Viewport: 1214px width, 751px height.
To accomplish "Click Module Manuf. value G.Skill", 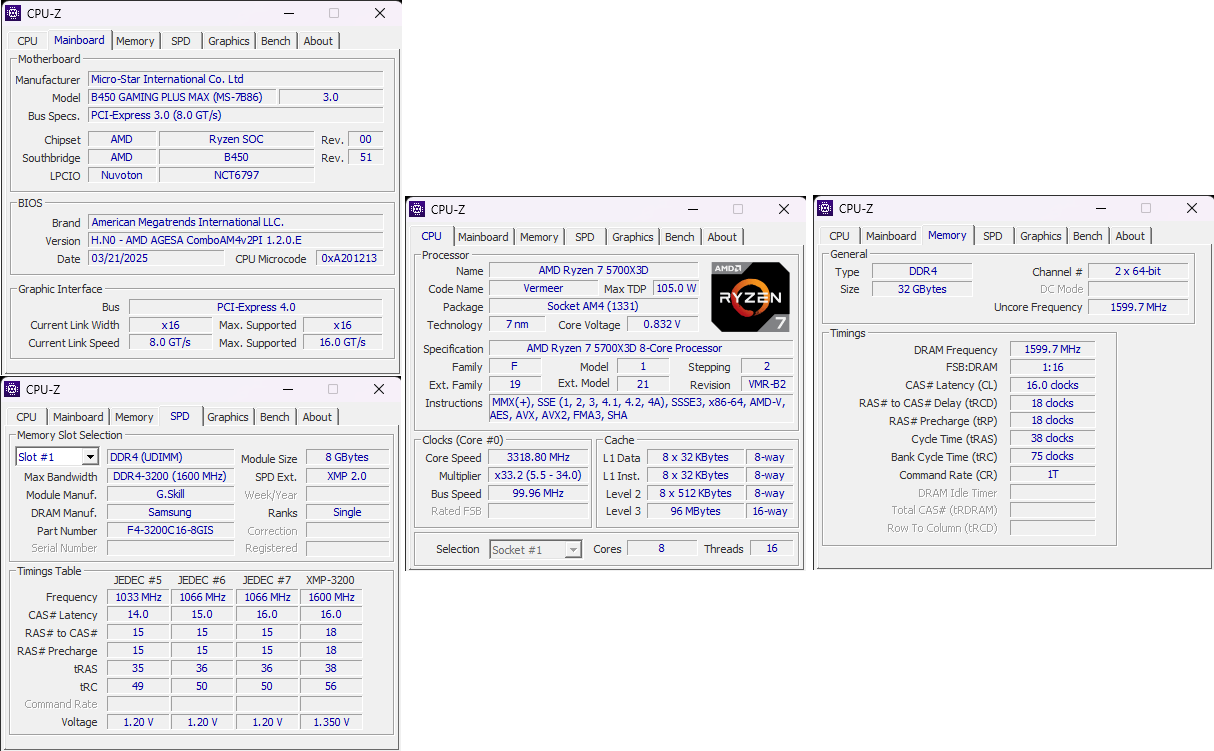I will pos(170,494).
